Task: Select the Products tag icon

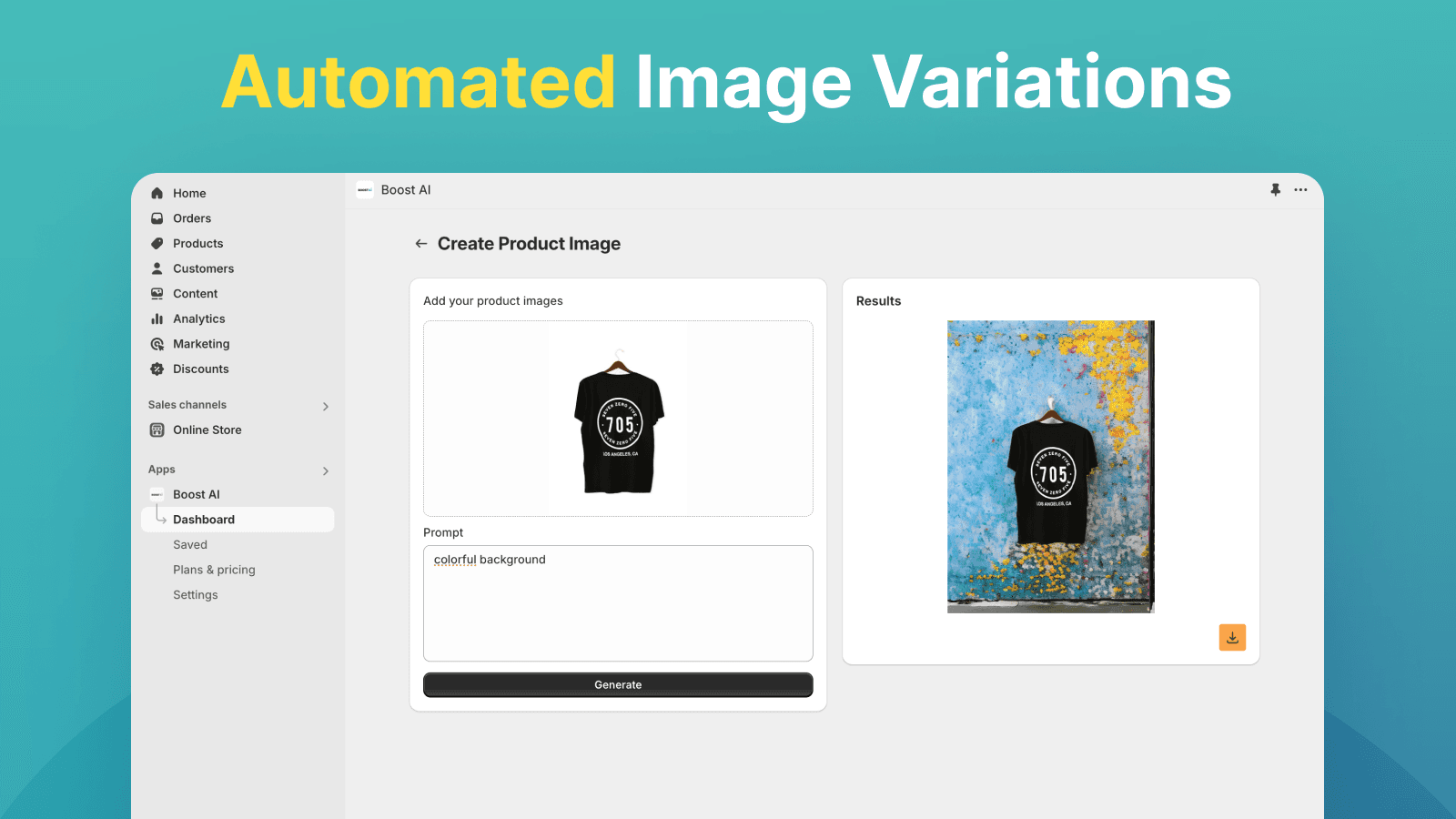Action: point(157,243)
